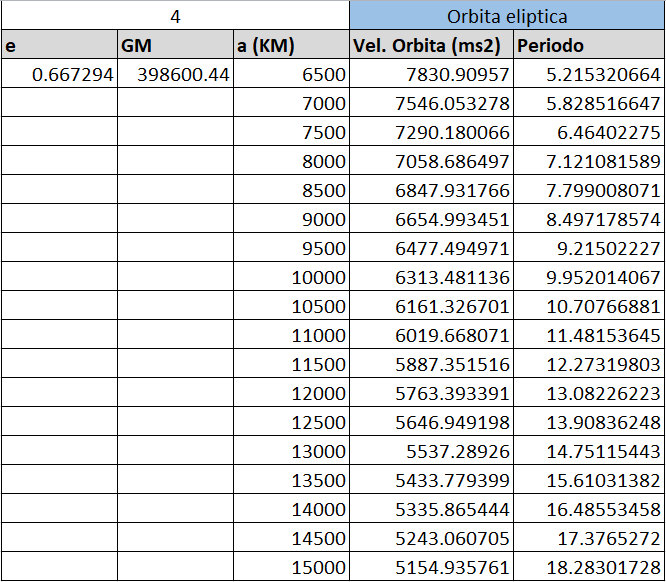Click velocity value 6313.481136
The height and width of the screenshot is (582, 666).
click(x=432, y=277)
